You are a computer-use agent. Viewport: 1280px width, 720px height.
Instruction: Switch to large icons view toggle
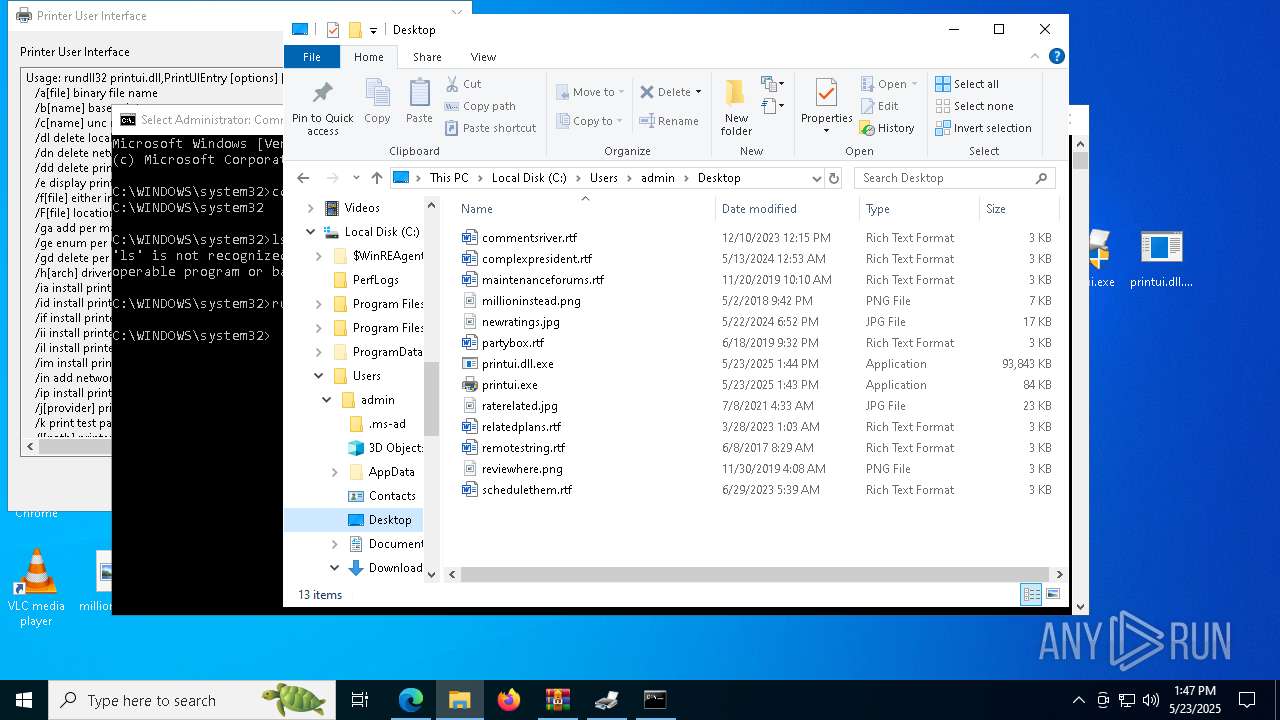coord(1052,594)
